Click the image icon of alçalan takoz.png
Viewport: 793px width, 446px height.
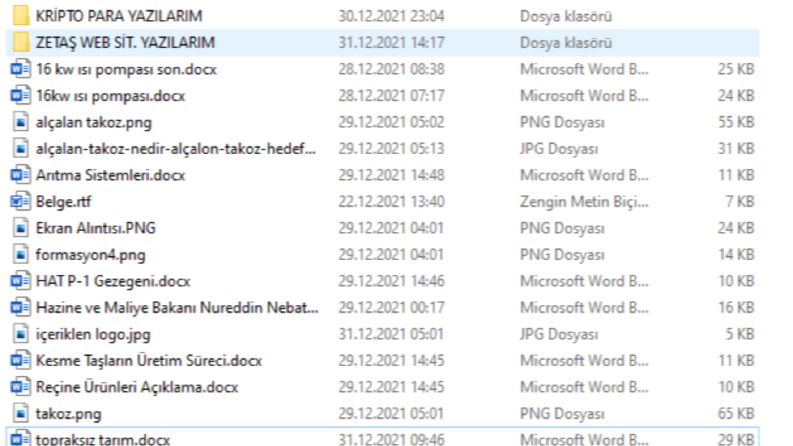click(20, 122)
